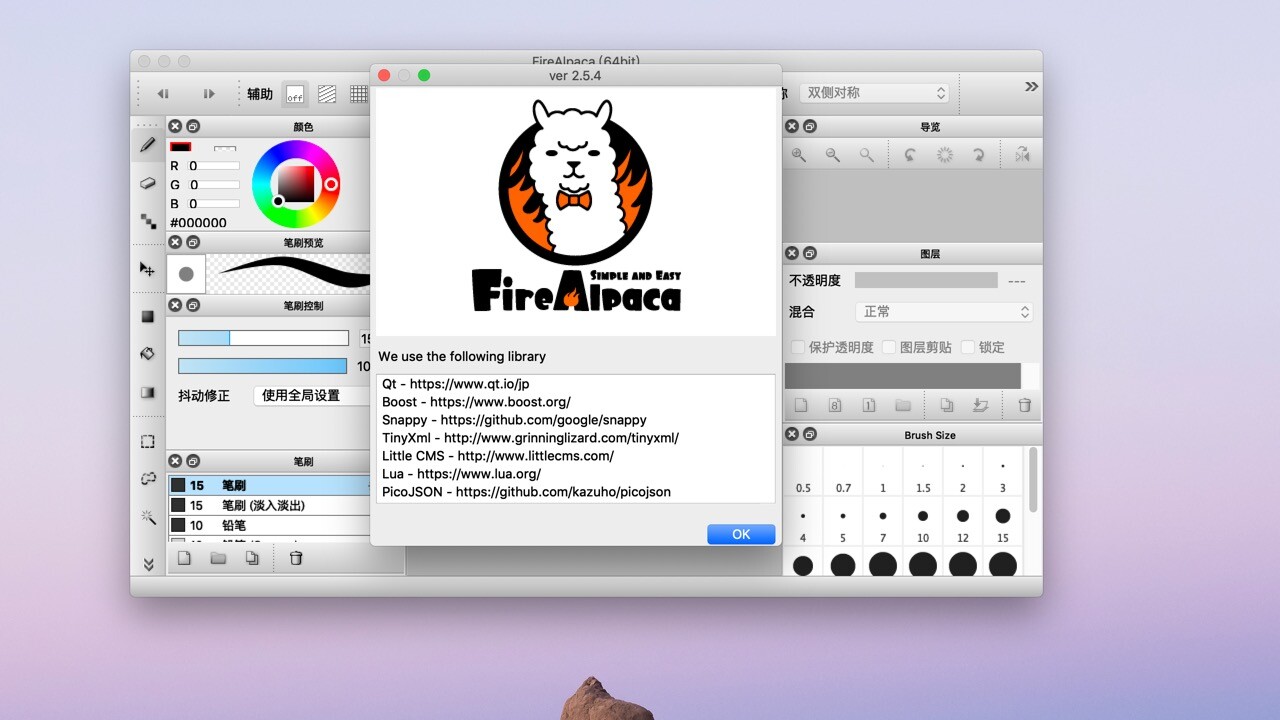1280x720 pixels.
Task: Click the brush size slider
Action: coord(263,338)
